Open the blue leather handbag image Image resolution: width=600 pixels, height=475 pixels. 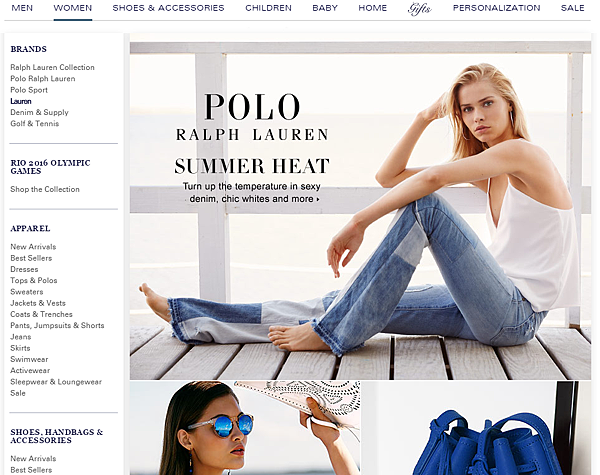[476, 428]
